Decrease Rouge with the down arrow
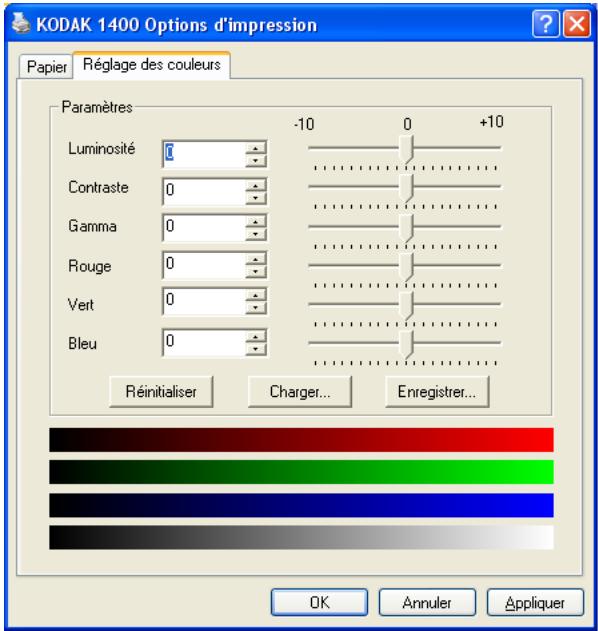This screenshot has width=598, height=631. [256, 271]
